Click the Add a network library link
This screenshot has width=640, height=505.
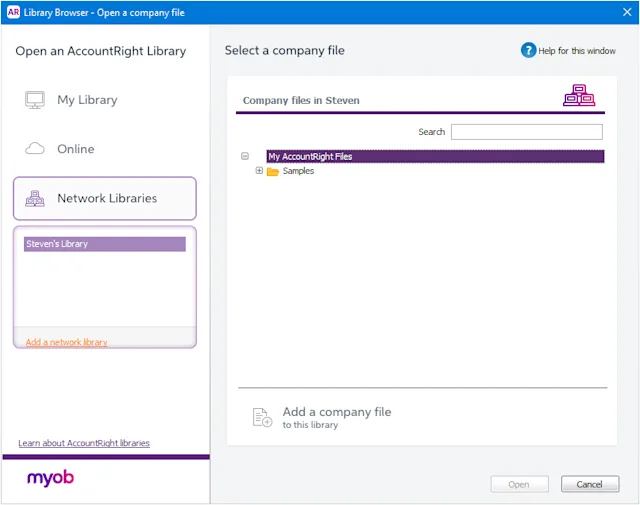coord(67,342)
